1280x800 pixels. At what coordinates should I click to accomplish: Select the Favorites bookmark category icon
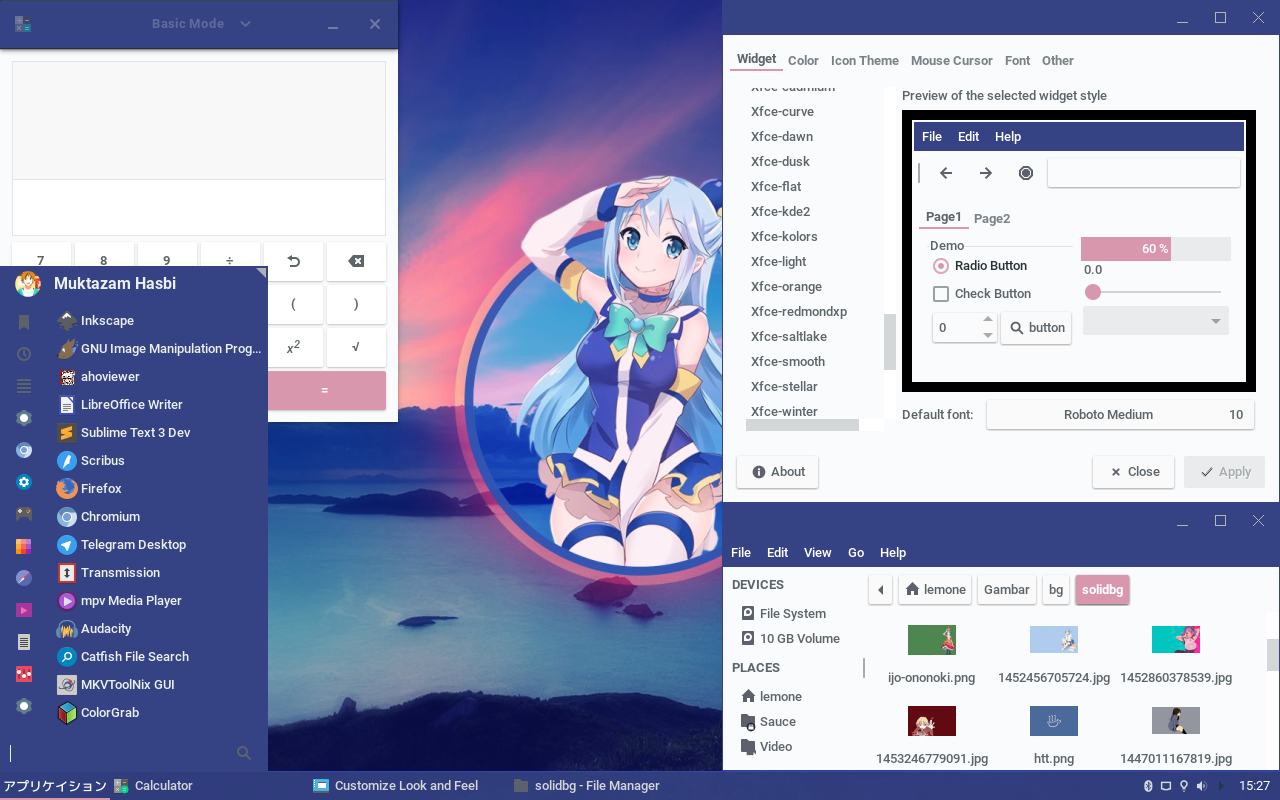point(24,322)
